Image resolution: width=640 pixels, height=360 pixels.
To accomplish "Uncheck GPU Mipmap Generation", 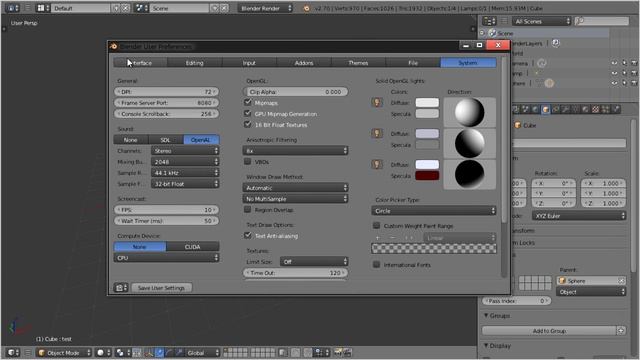I will [248, 113].
